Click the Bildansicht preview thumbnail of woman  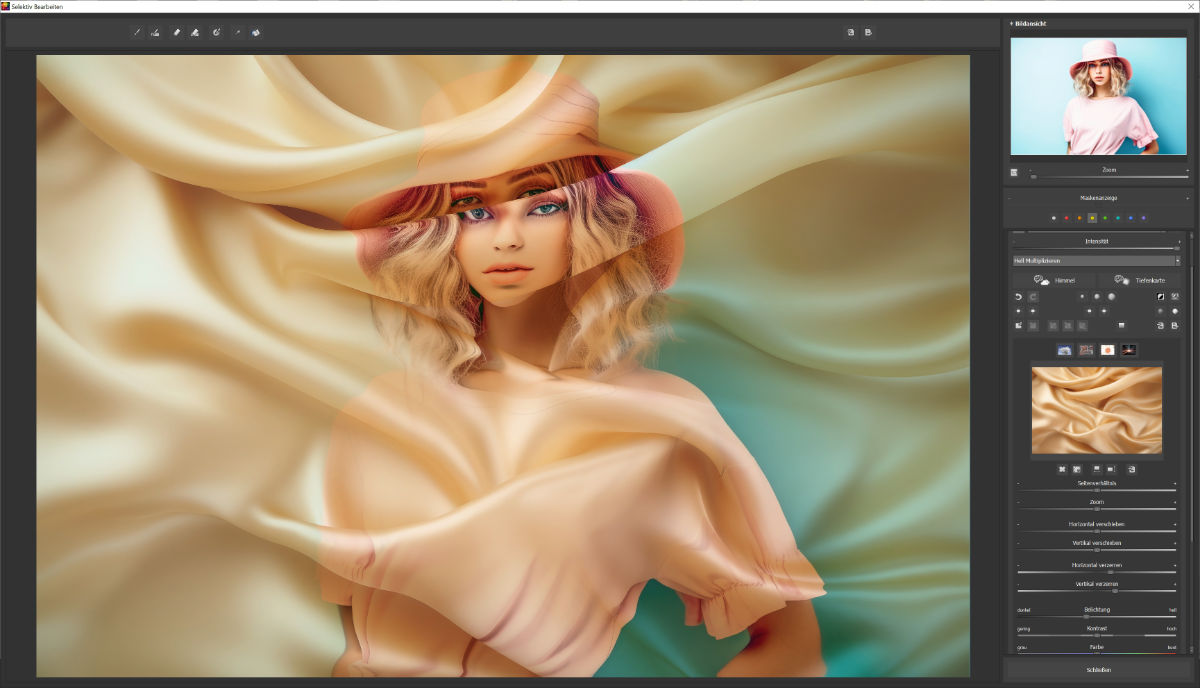(x=1098, y=96)
